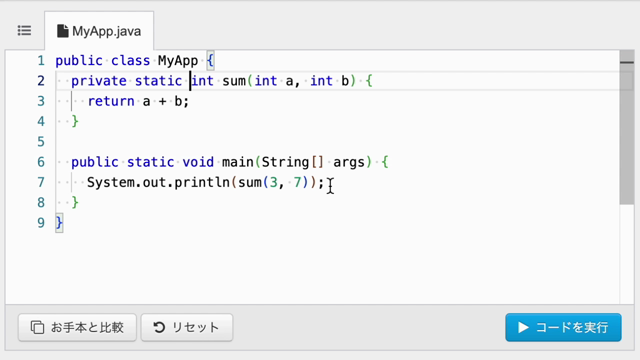Click line number 1 in gutter

[x=41, y=61]
